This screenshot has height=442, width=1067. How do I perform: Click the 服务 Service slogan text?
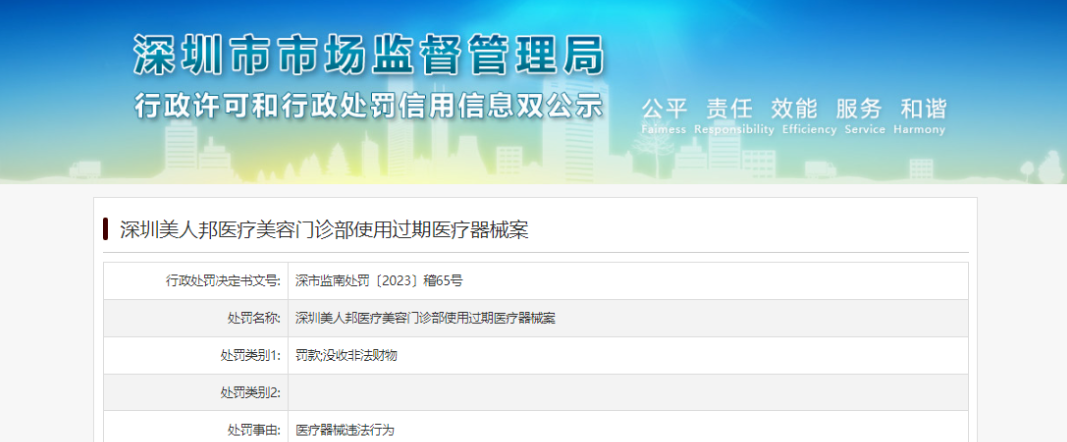tap(858, 115)
